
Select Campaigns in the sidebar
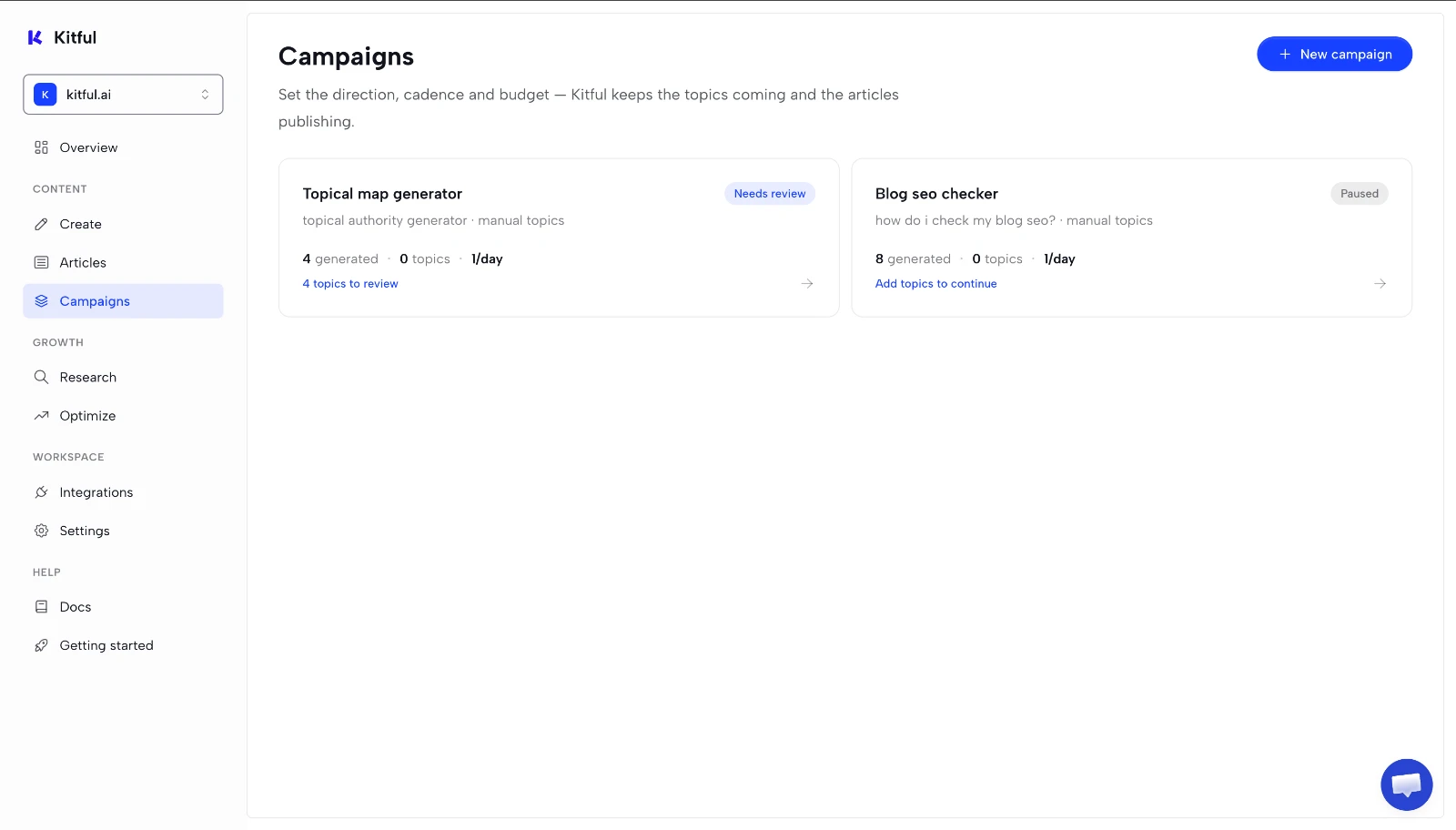point(123,301)
